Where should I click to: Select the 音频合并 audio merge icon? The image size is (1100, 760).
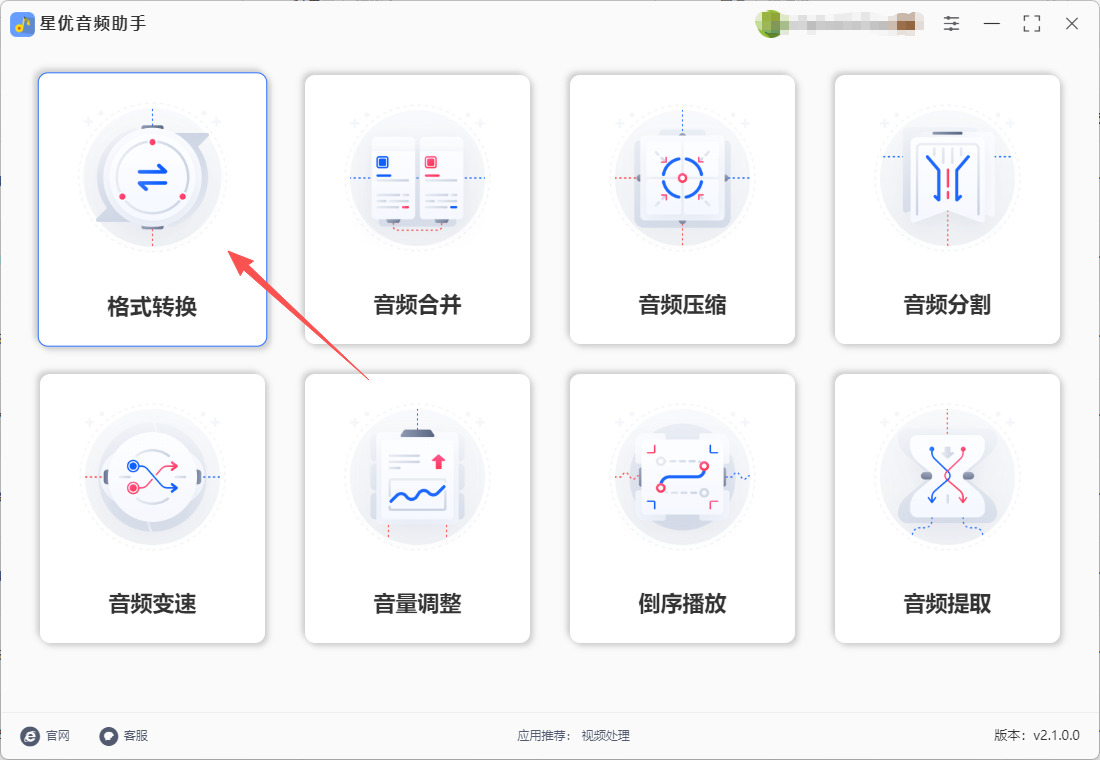click(x=417, y=177)
